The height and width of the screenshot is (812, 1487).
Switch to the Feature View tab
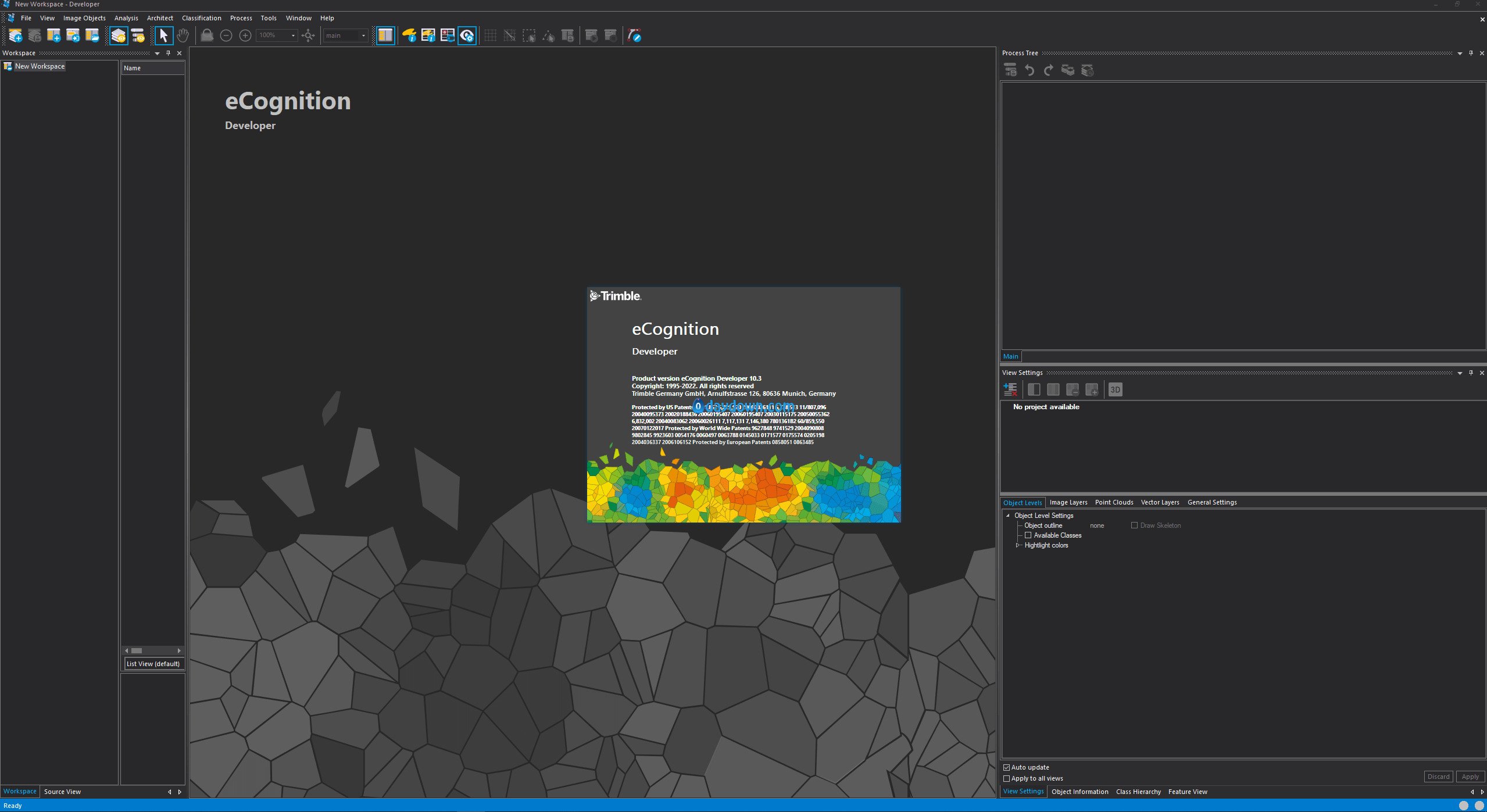[1188, 792]
